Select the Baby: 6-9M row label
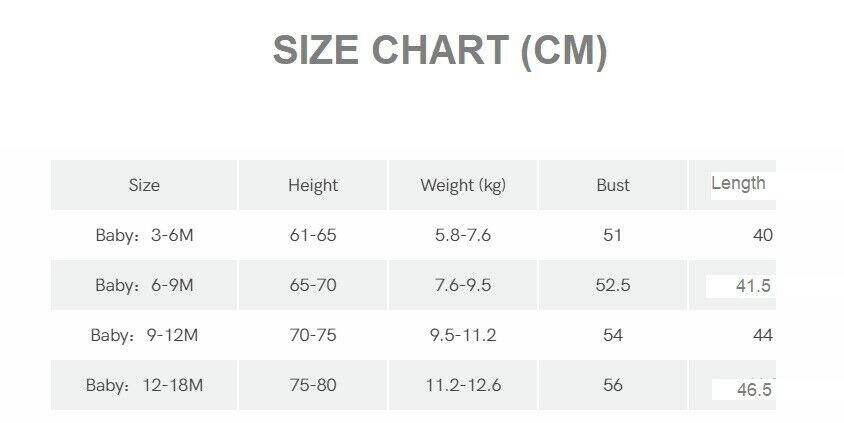The image size is (844, 423). (x=144, y=285)
